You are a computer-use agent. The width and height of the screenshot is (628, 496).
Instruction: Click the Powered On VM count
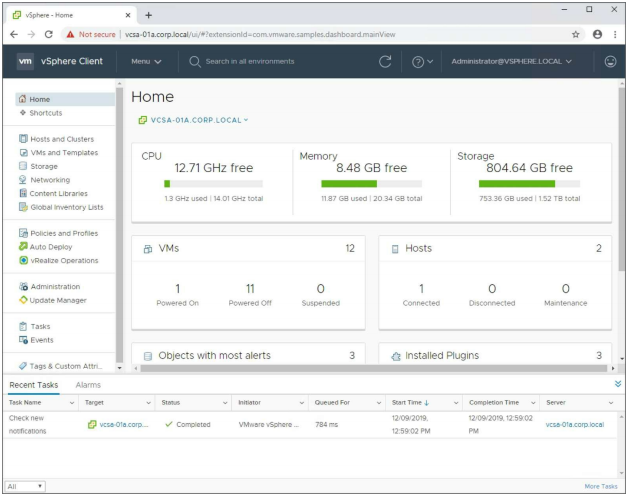tap(177, 288)
